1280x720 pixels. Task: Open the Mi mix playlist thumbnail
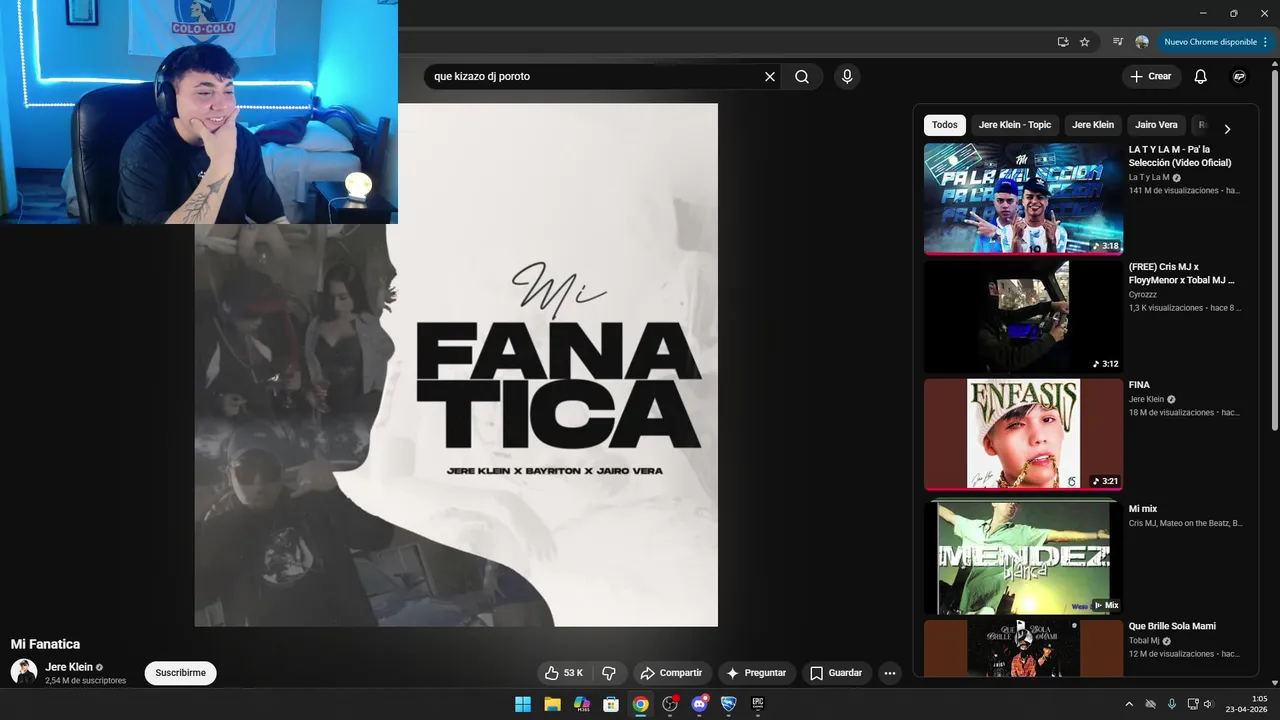[1023, 557]
